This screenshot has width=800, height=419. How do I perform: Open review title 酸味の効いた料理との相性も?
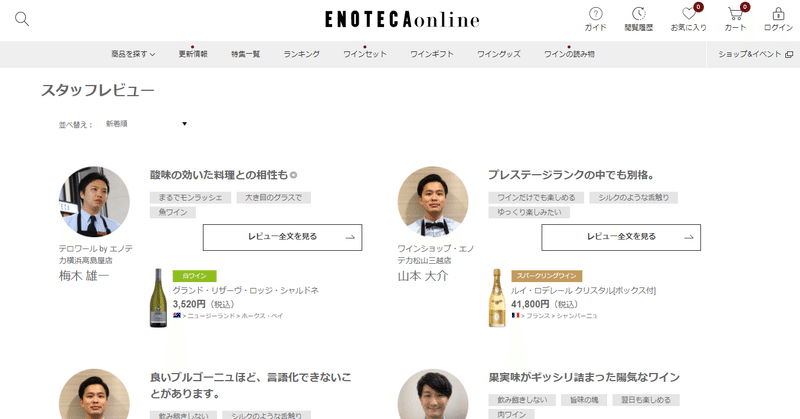pos(223,175)
